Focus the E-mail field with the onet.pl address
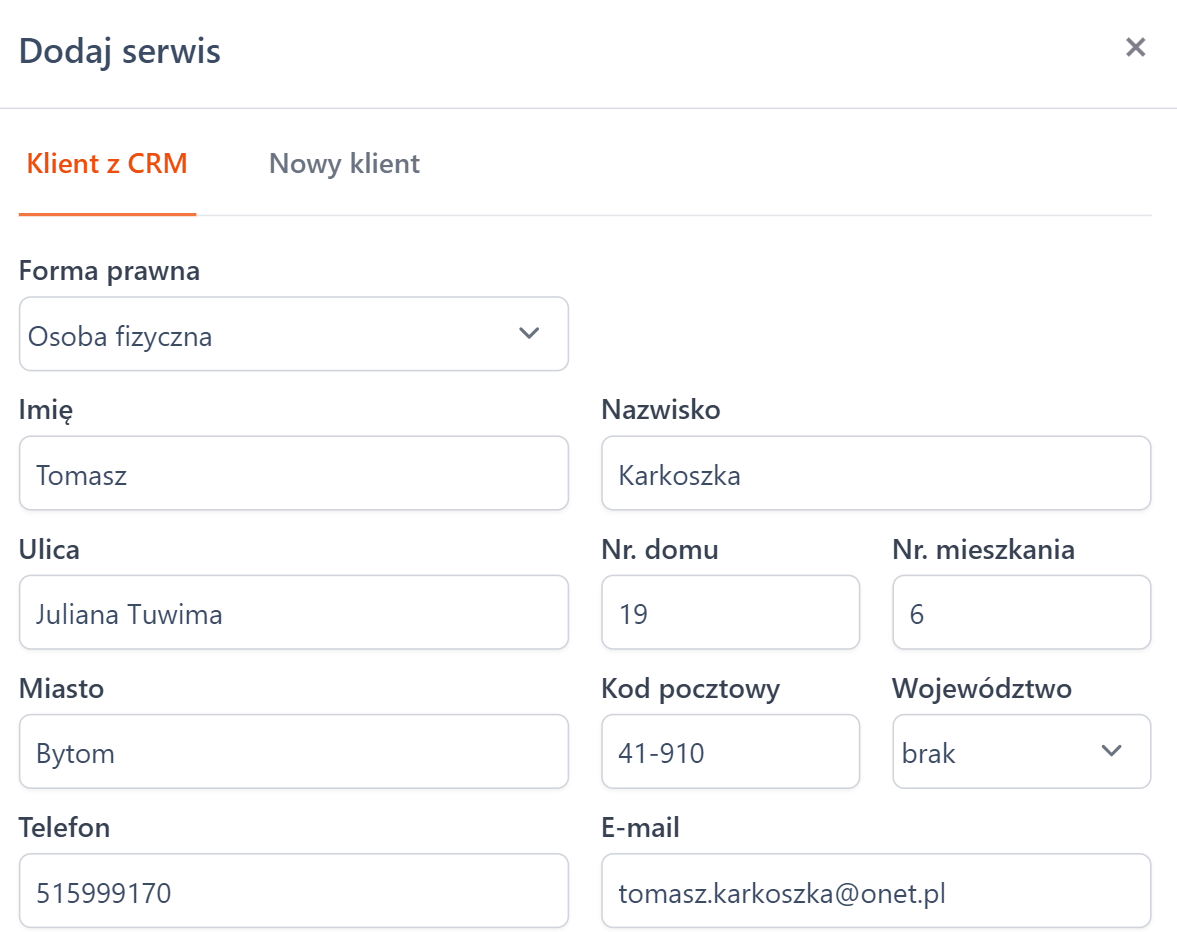Image resolution: width=1177 pixels, height=932 pixels. [x=875, y=891]
